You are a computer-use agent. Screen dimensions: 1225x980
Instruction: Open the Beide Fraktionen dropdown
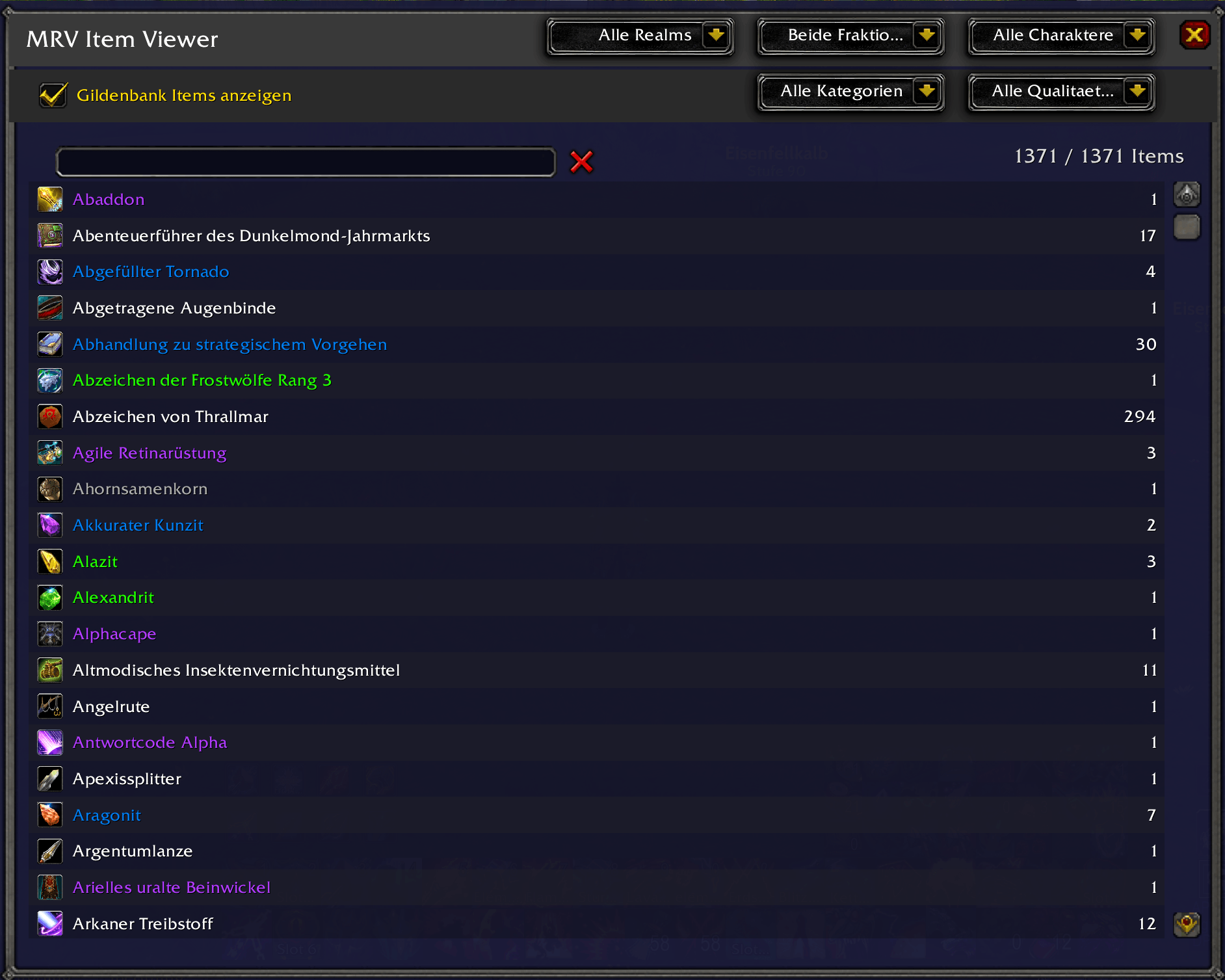(851, 36)
